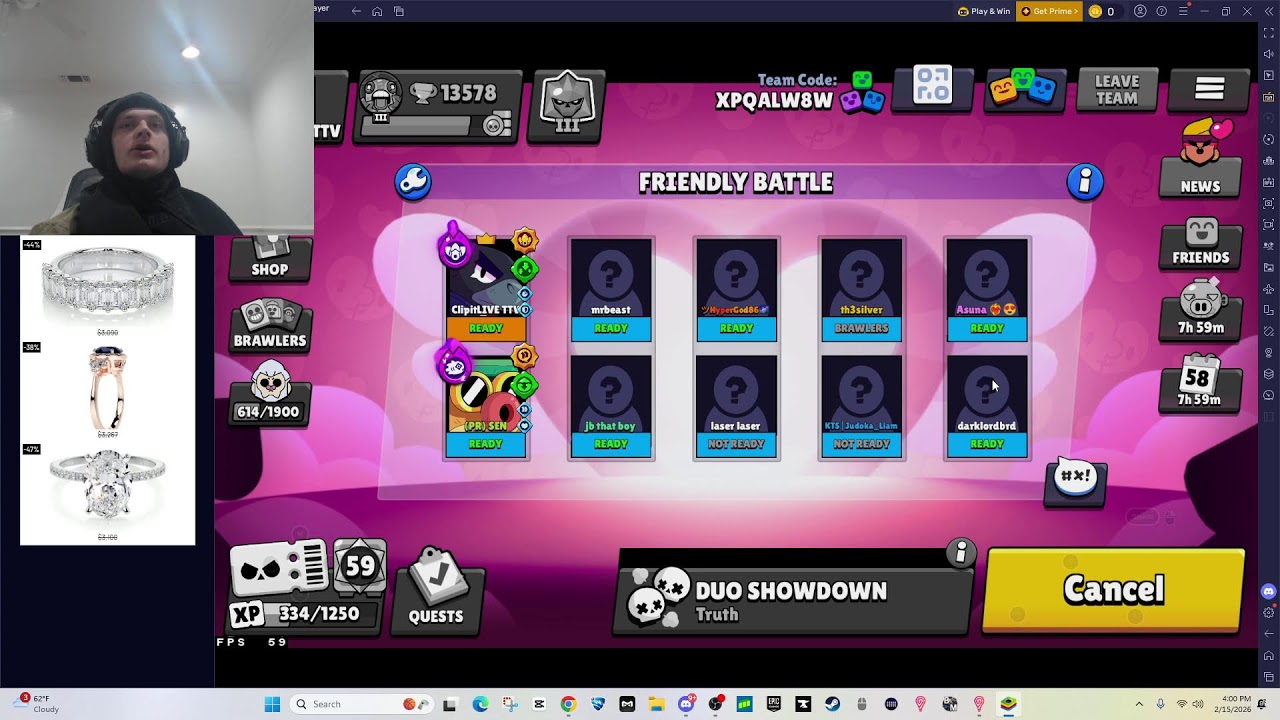Change the Duo Showdown game mode
Image resolution: width=1280 pixels, height=720 pixels.
pyautogui.click(x=792, y=595)
